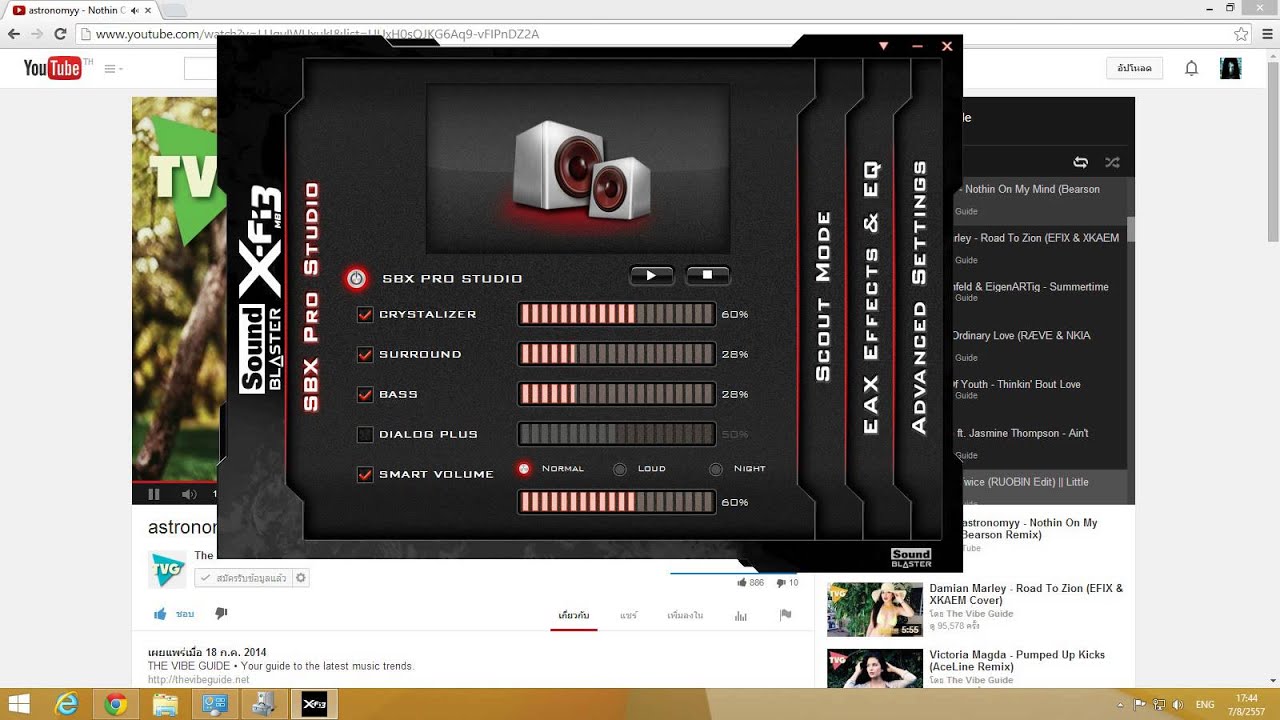Viewport: 1280px width, 720px height.
Task: Open the ENG language indicator
Action: pos(1205,704)
